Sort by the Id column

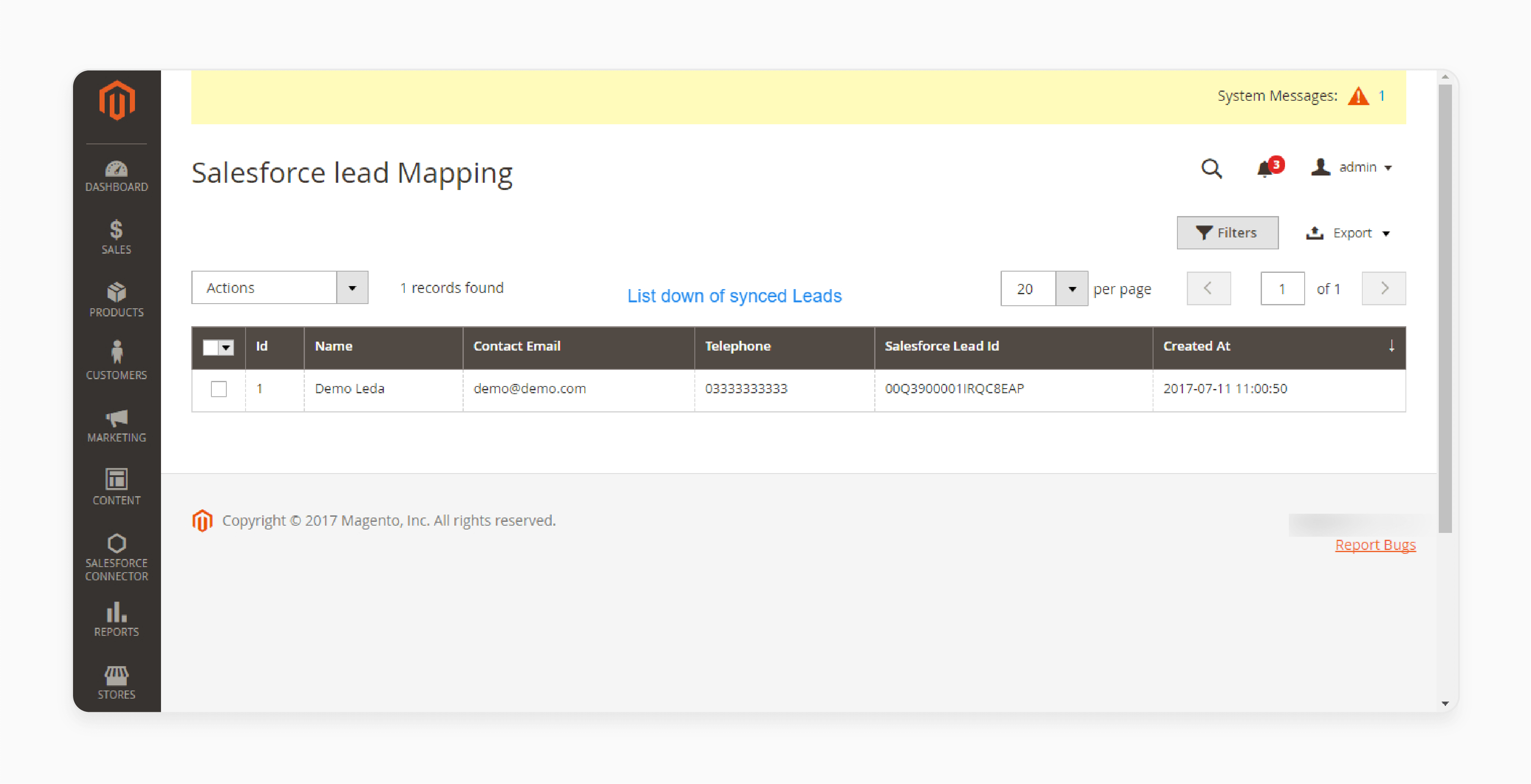pyautogui.click(x=275, y=347)
